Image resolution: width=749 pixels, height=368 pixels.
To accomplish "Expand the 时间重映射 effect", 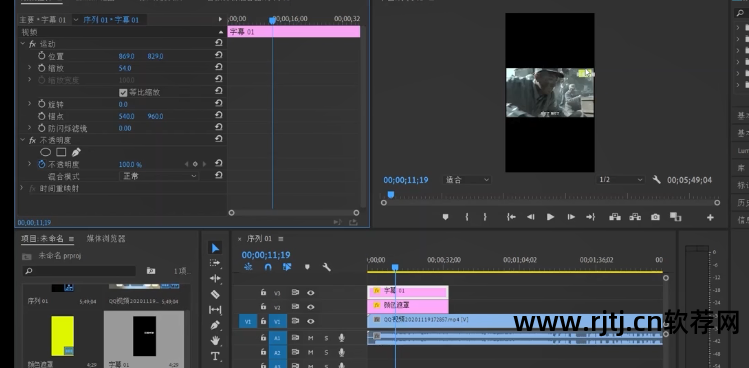I will pyautogui.click(x=21, y=188).
